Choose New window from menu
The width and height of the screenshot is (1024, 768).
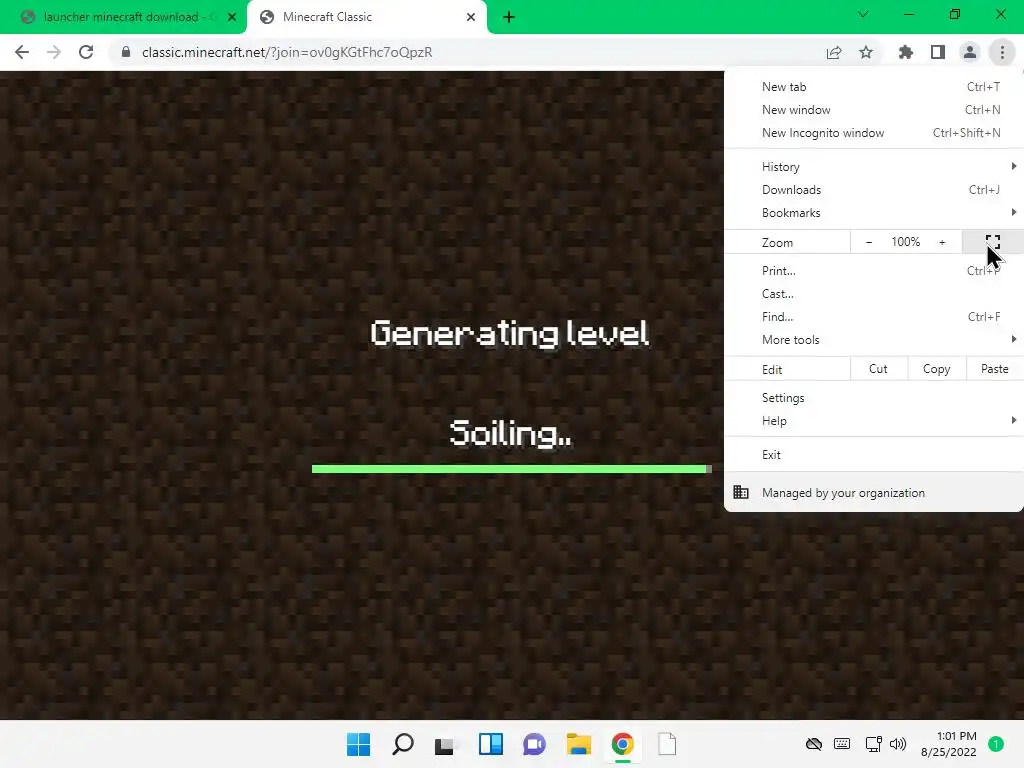click(874, 110)
